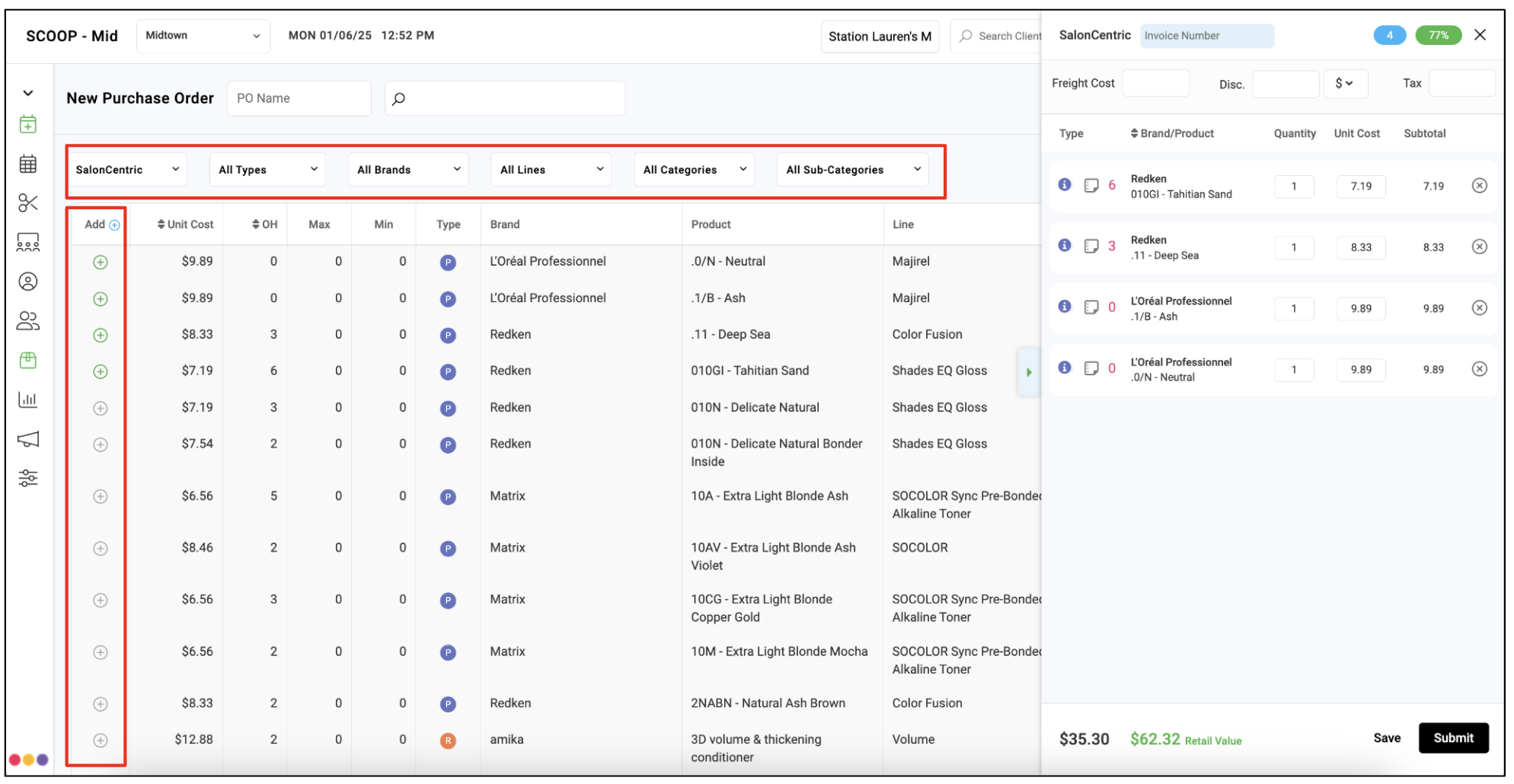The image size is (1514, 784).
Task: Add 010N - Delicate Natural to order
Action: 101,409
